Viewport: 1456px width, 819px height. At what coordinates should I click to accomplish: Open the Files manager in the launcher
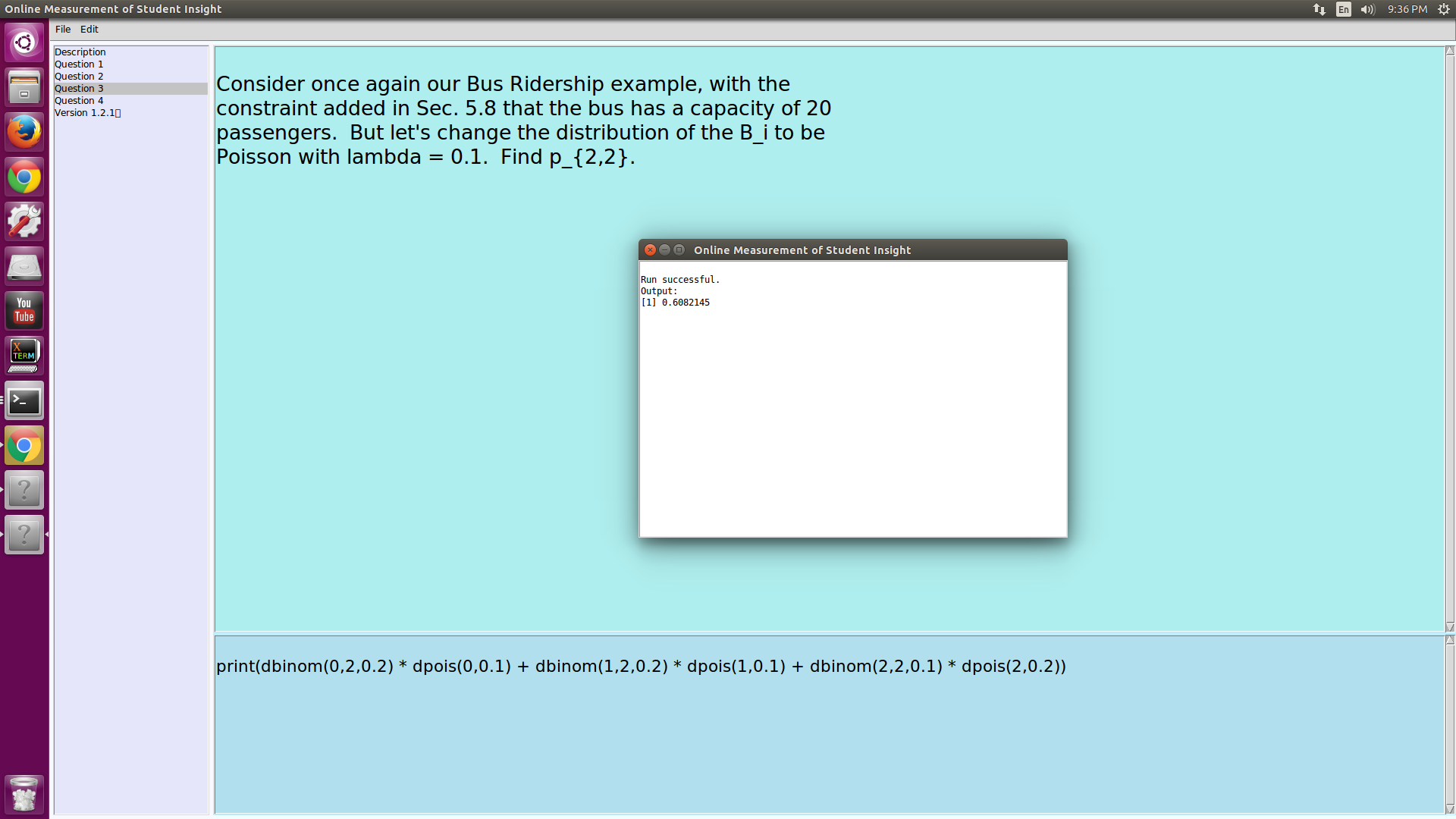24,87
